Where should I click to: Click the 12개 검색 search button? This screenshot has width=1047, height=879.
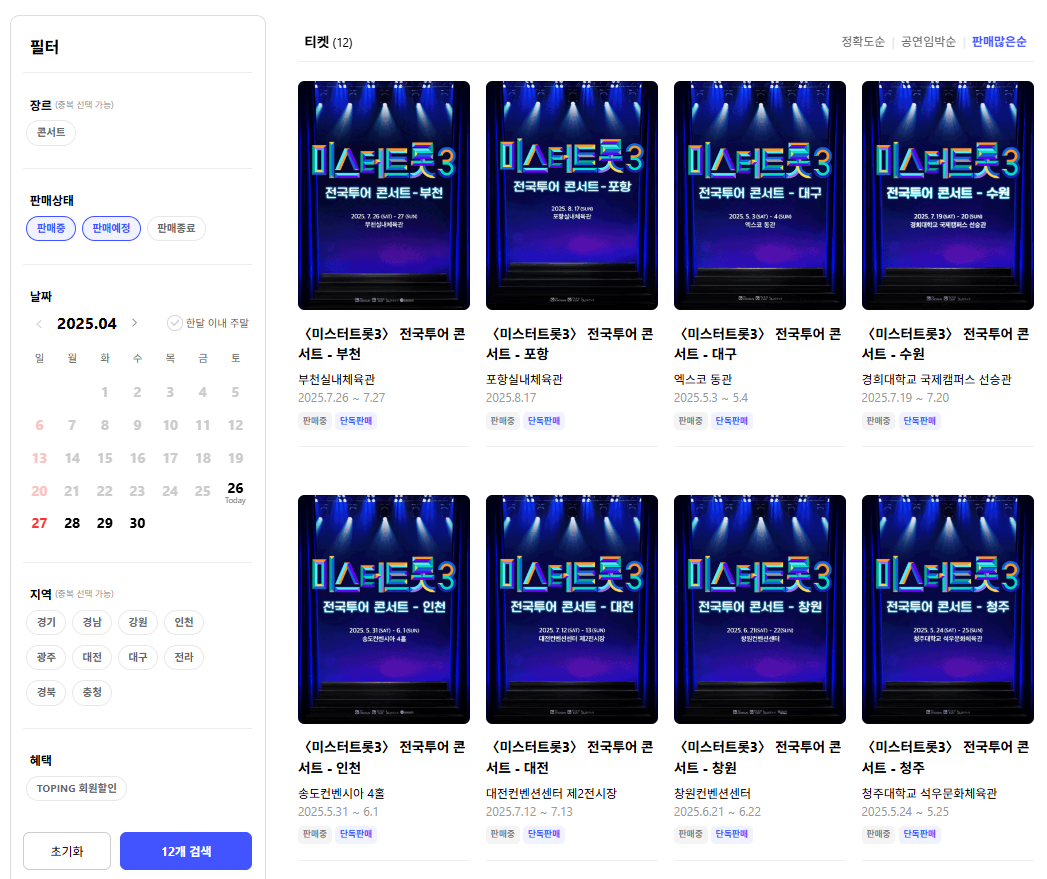[186, 851]
